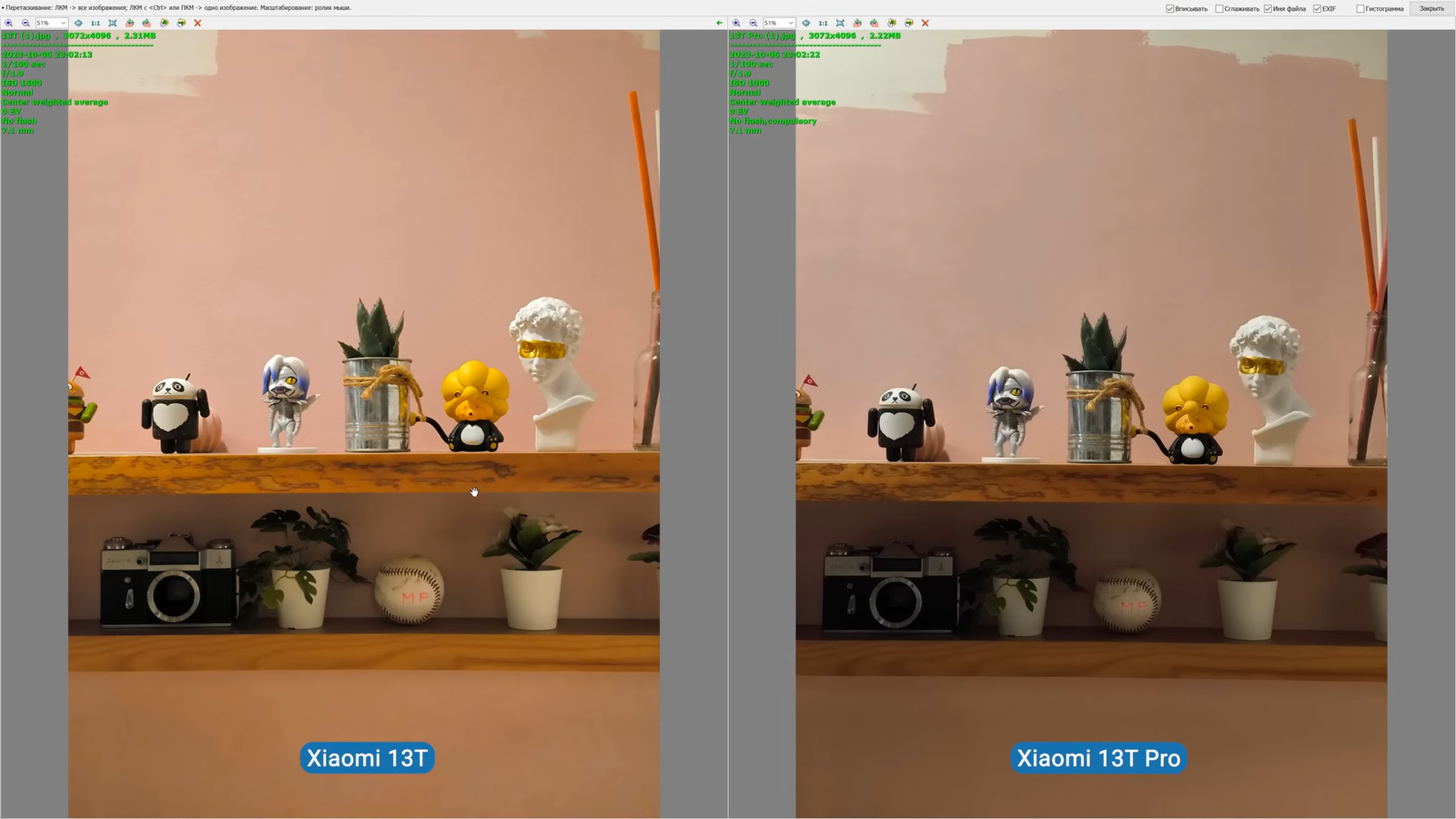Image resolution: width=1456 pixels, height=819 pixels.
Task: Uncheck the Вписывать checkbox
Action: click(1170, 9)
